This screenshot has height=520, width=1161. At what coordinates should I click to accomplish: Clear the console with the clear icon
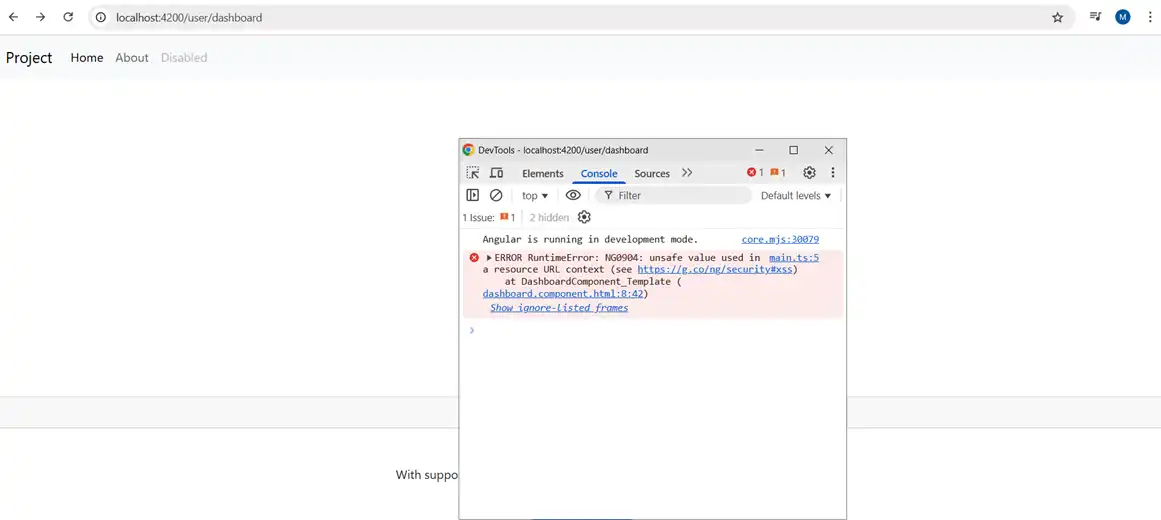496,196
